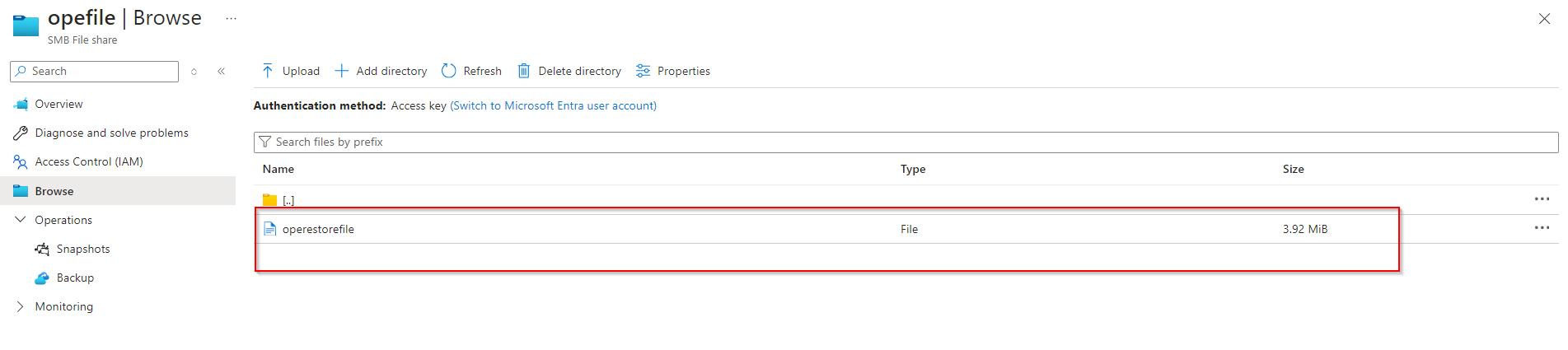Click the operestorefile file icon
The height and width of the screenshot is (350, 1568).
tap(269, 229)
